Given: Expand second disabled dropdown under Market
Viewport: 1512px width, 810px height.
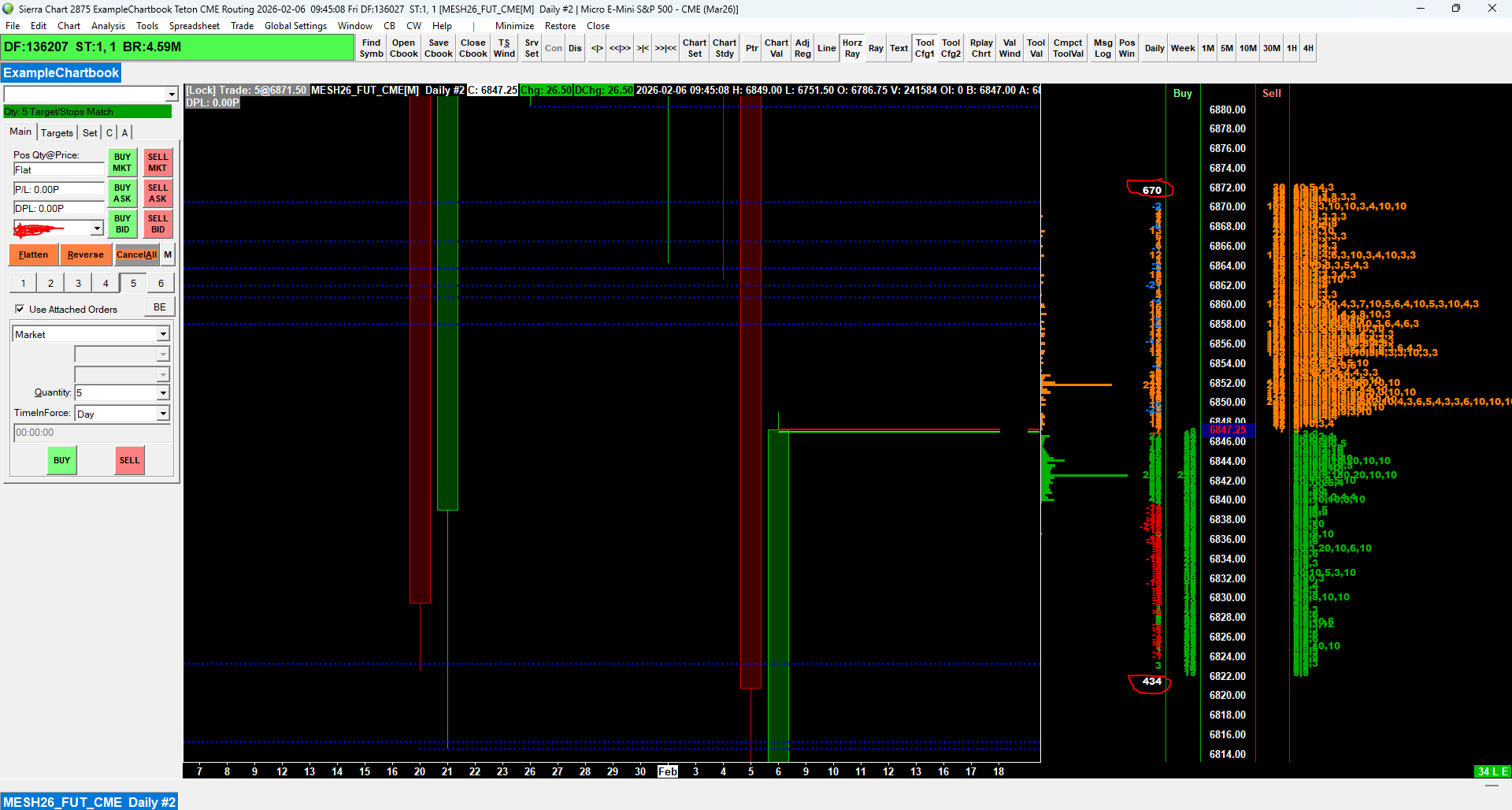Looking at the screenshot, I should click(x=163, y=374).
